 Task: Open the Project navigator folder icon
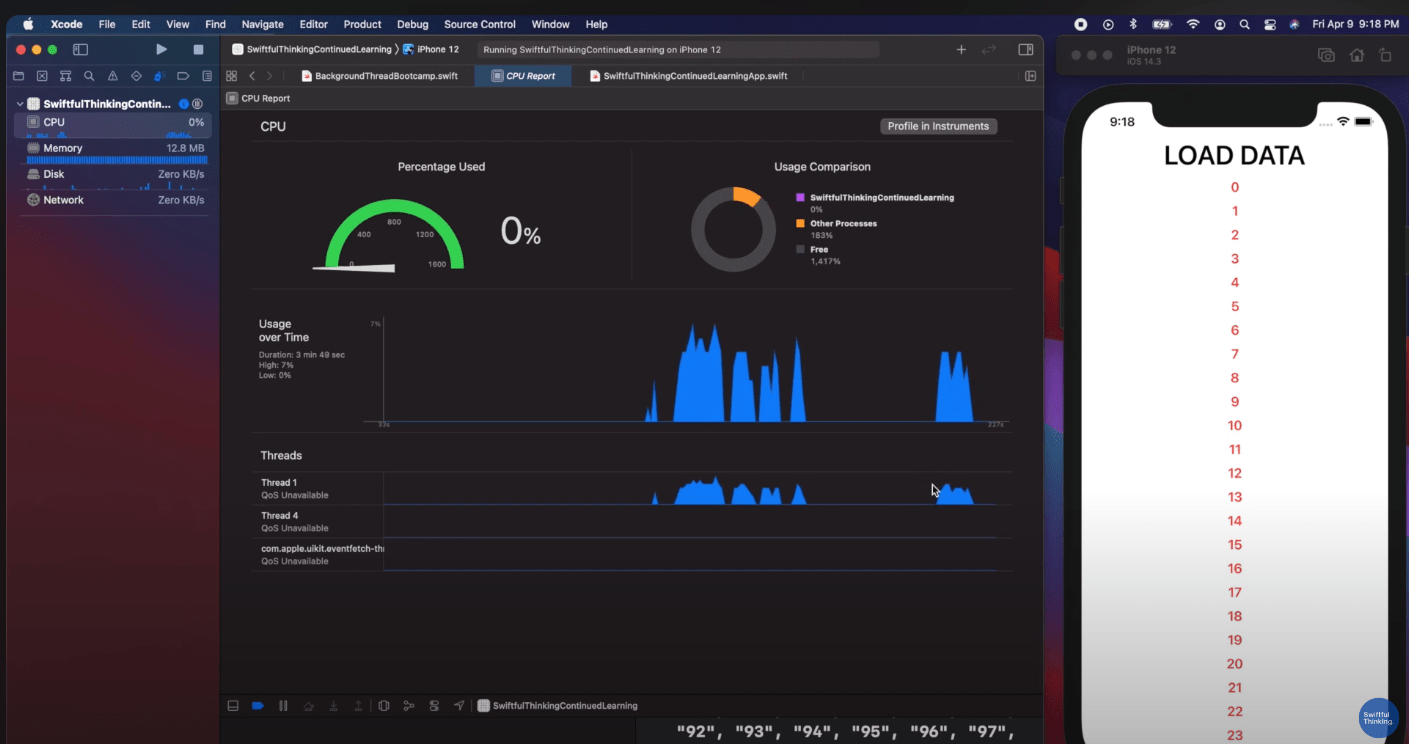(x=18, y=76)
